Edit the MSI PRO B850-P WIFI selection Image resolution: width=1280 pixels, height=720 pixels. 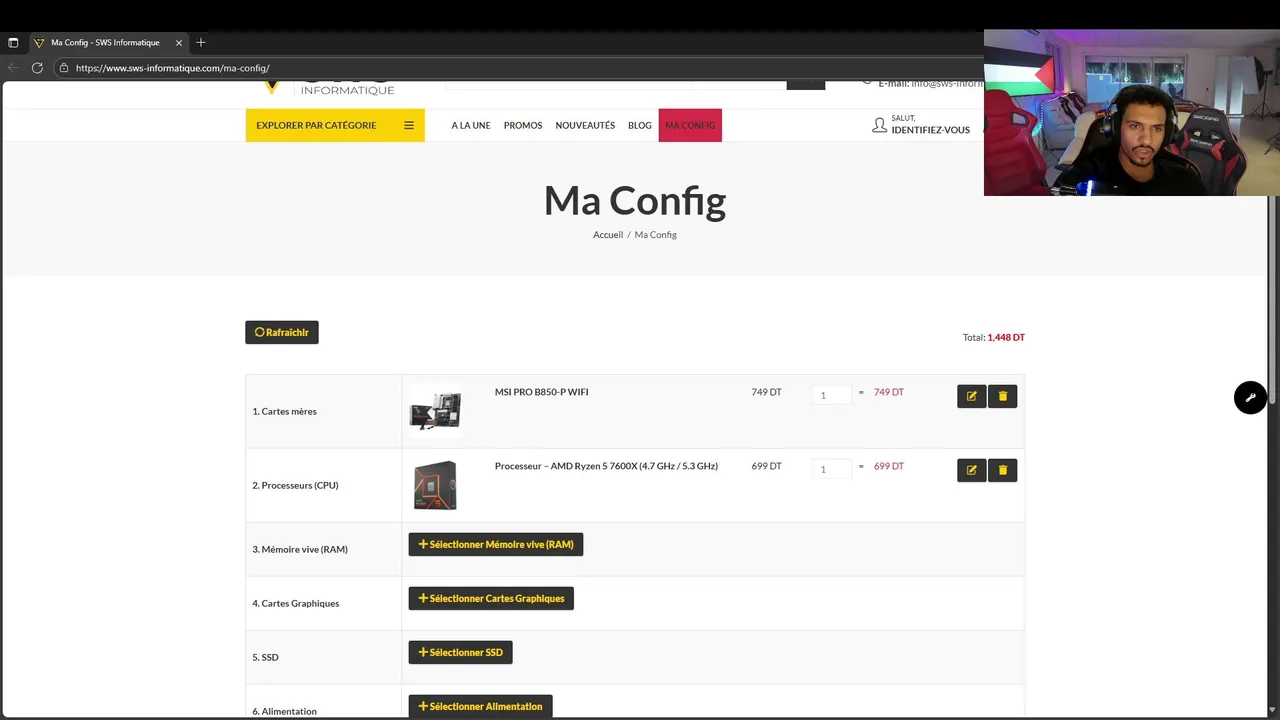[971, 396]
